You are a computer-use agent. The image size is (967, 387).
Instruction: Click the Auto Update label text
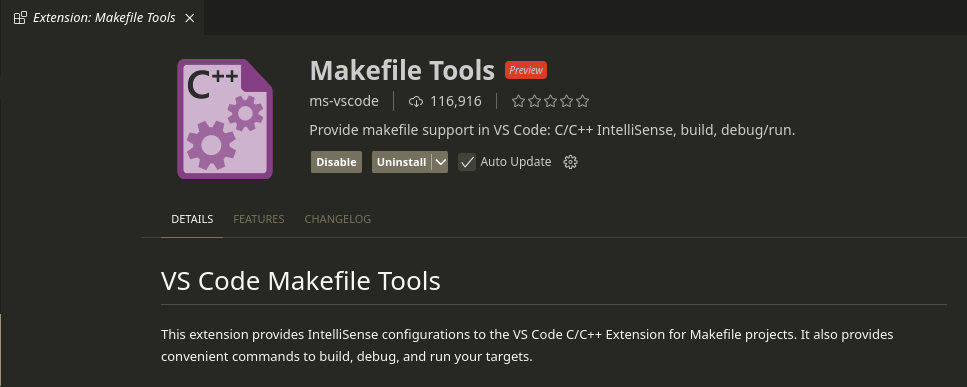[516, 161]
